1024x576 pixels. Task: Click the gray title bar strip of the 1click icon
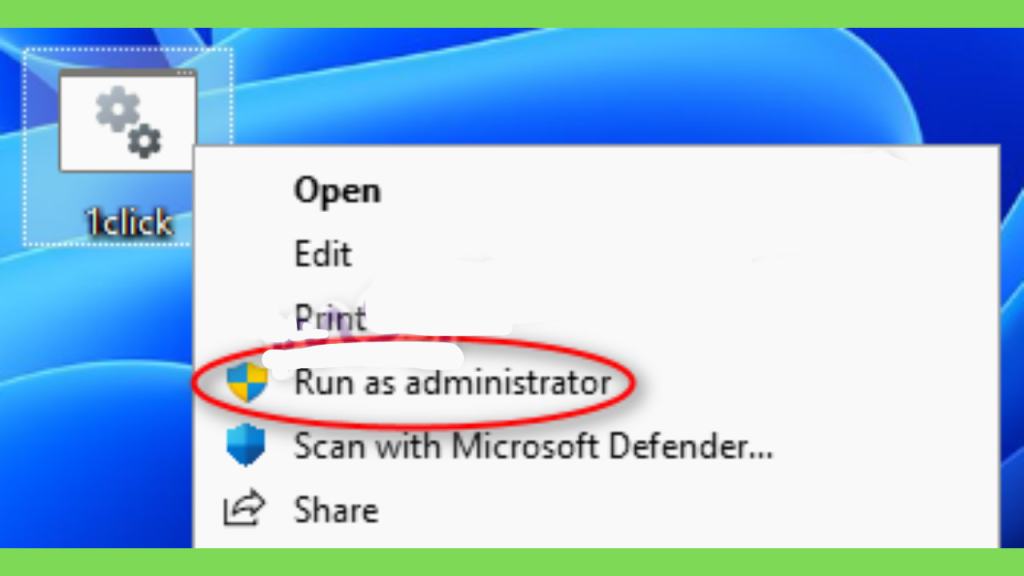click(127, 72)
